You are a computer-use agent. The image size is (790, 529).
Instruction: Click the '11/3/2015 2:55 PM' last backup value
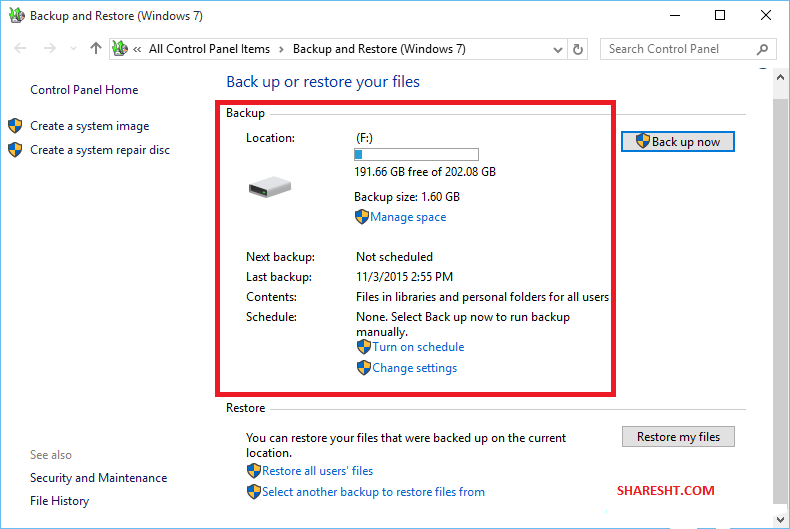click(x=405, y=277)
